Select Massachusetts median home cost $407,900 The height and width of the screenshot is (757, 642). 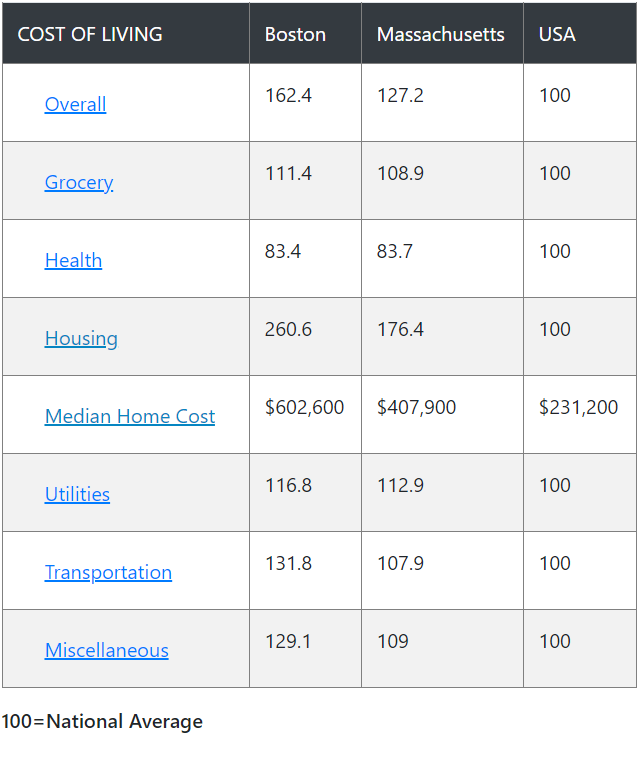[x=416, y=407]
